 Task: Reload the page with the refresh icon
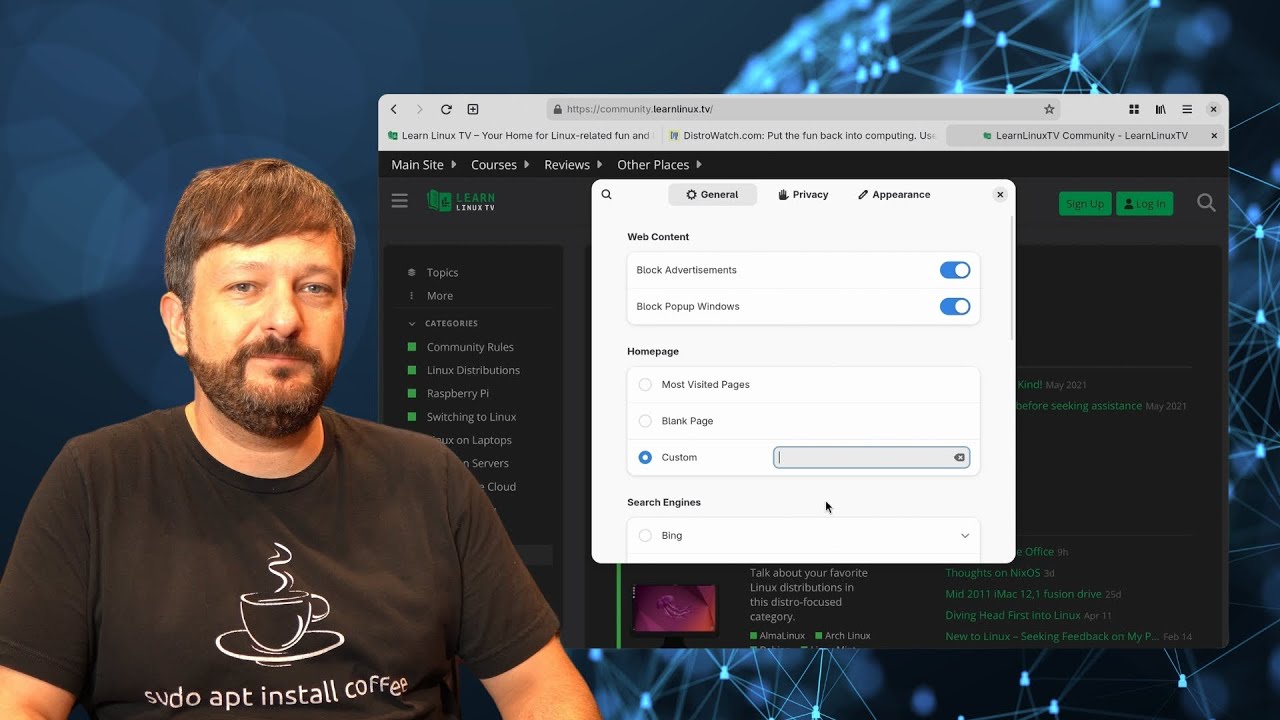coord(446,109)
